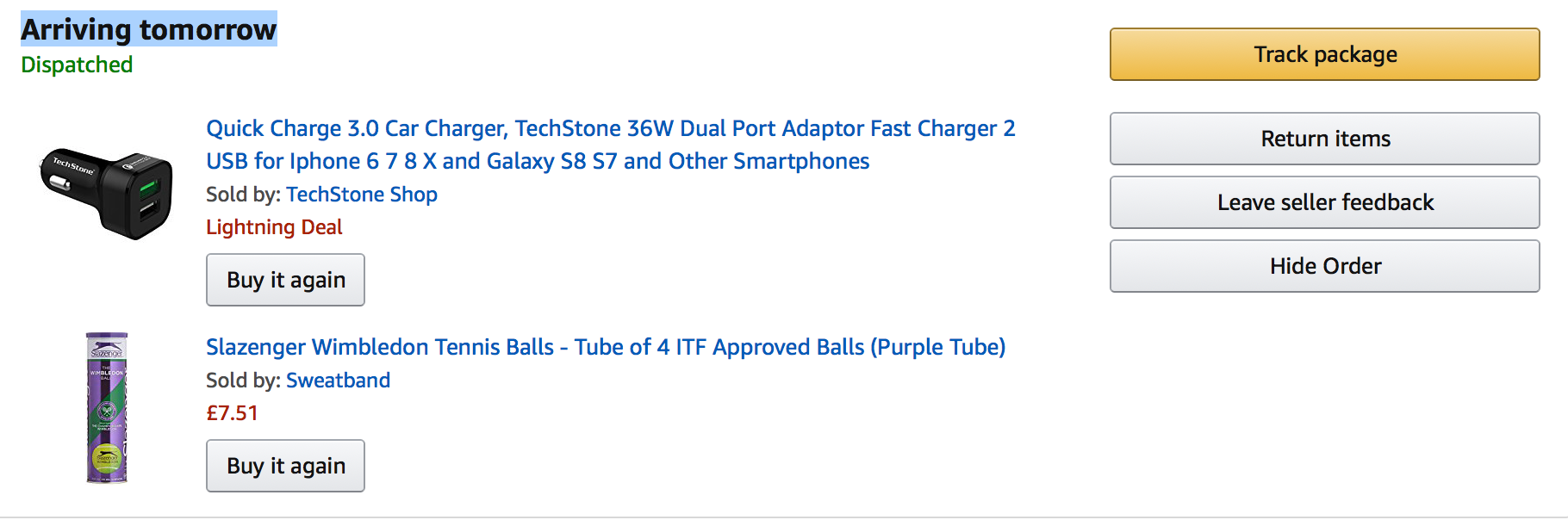The image size is (1568, 520).
Task: Click the 'Sold by:' label beside Sweatband
Action: click(x=243, y=381)
